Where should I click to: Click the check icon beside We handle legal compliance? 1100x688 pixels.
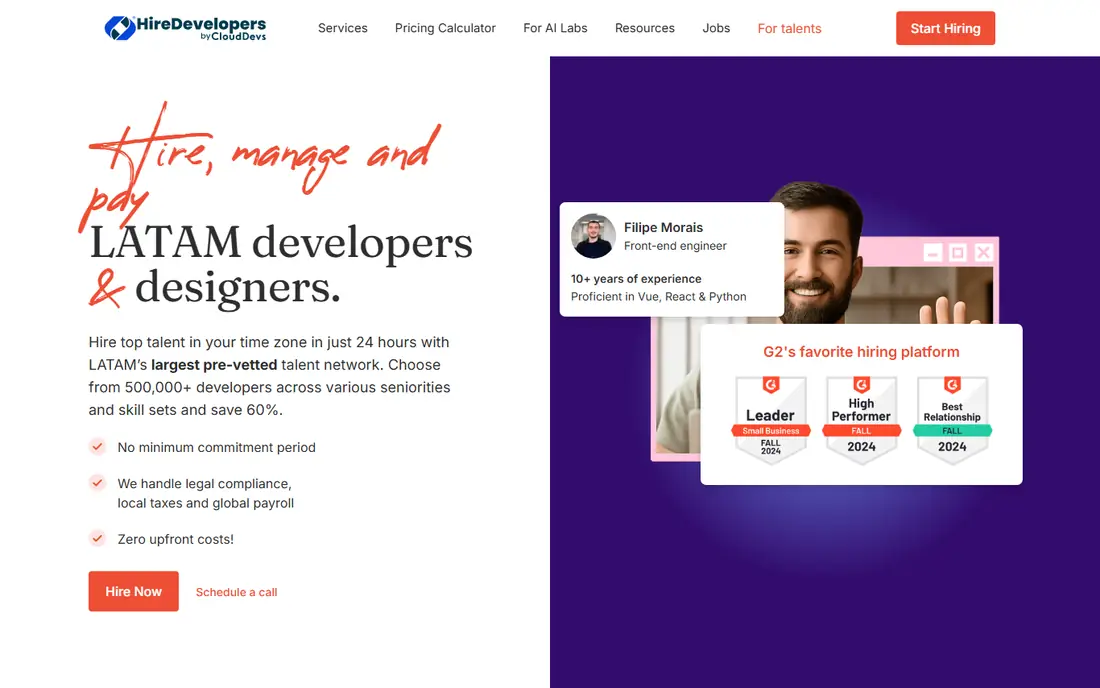98,483
